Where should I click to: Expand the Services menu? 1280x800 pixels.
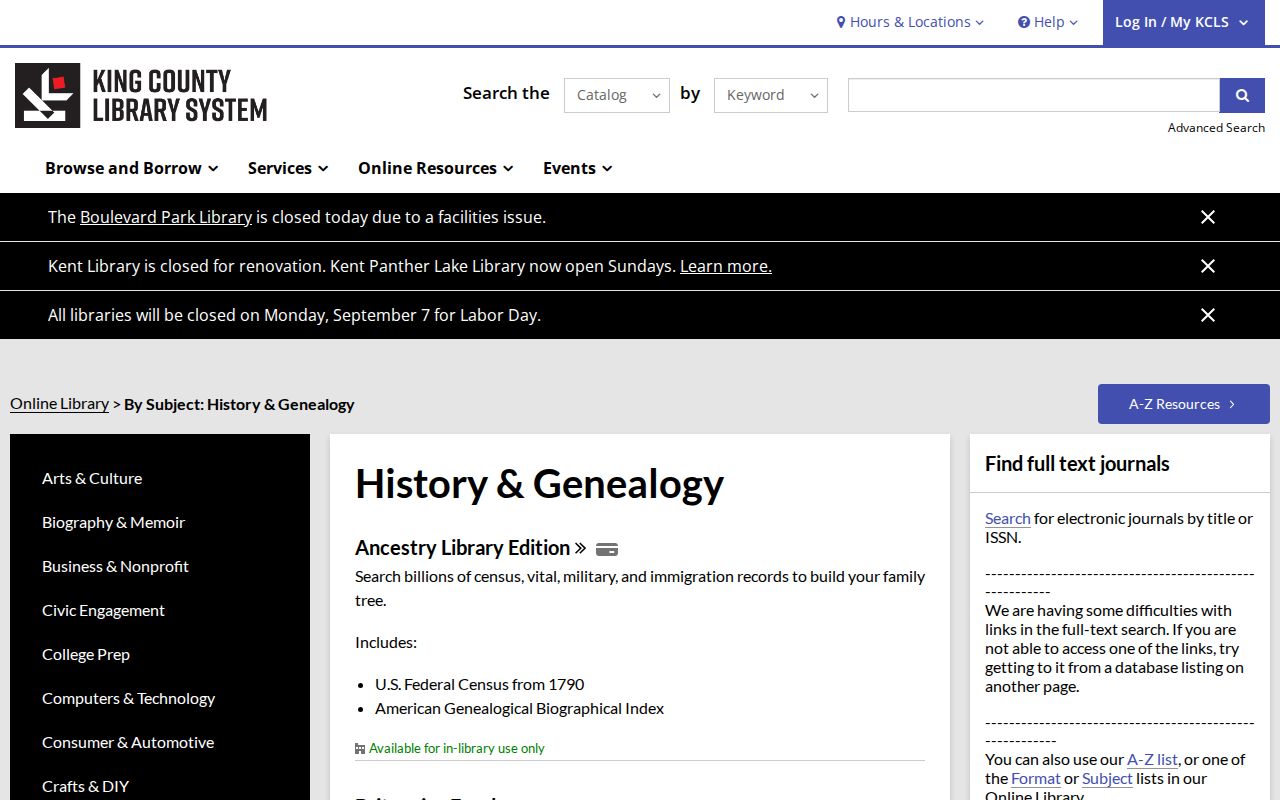coord(288,168)
